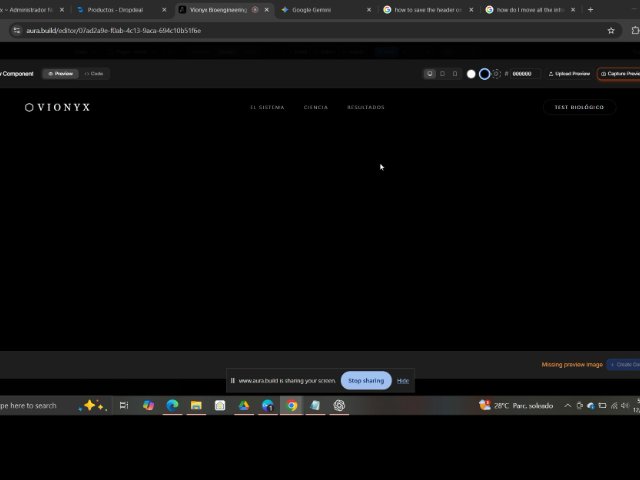The width and height of the screenshot is (640, 480).
Task: Open Chrome from the Windows taskbar
Action: click(291, 405)
